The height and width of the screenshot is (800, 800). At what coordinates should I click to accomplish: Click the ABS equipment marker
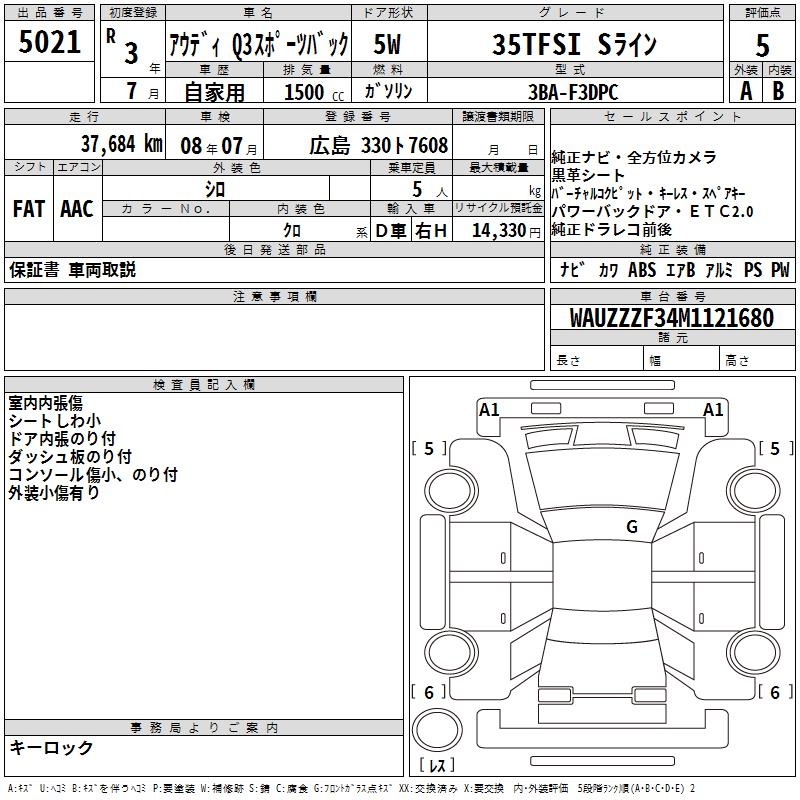click(x=642, y=269)
